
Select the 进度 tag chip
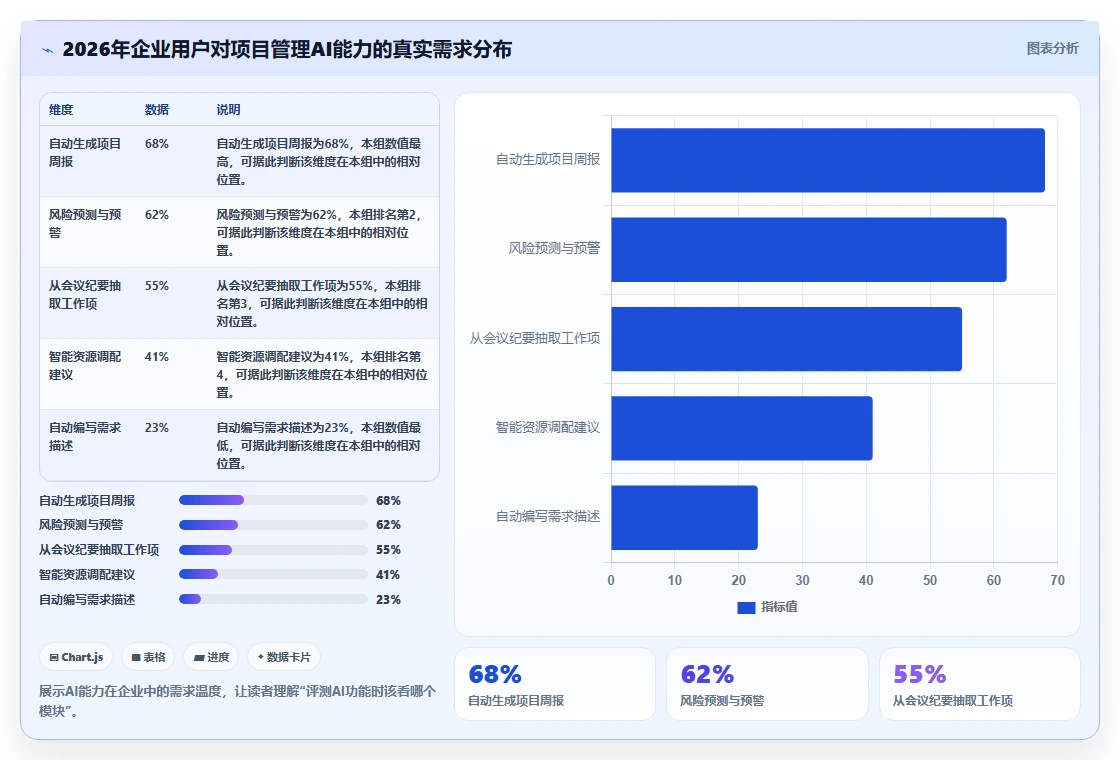coord(211,657)
